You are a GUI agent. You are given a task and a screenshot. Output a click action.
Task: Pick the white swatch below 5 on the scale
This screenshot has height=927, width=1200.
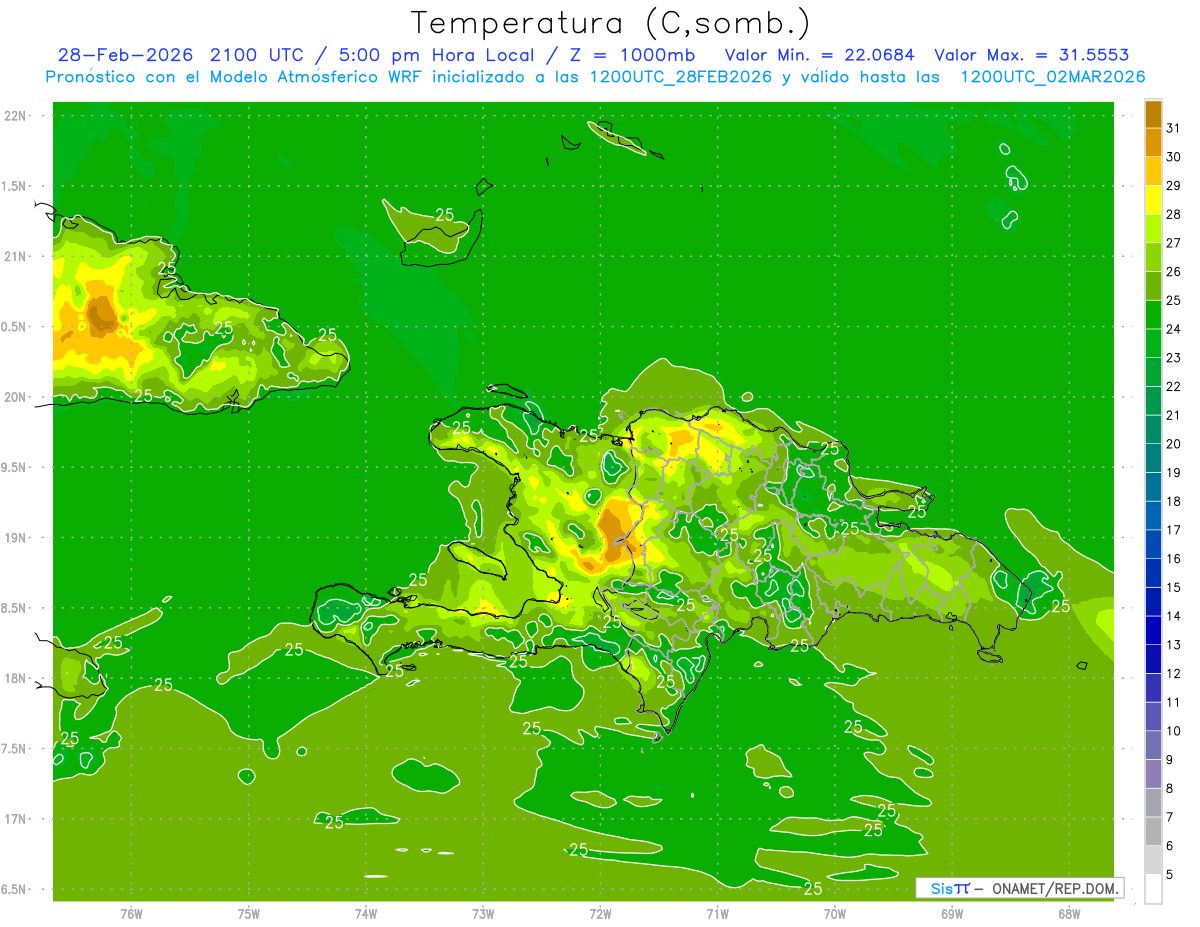(1153, 889)
